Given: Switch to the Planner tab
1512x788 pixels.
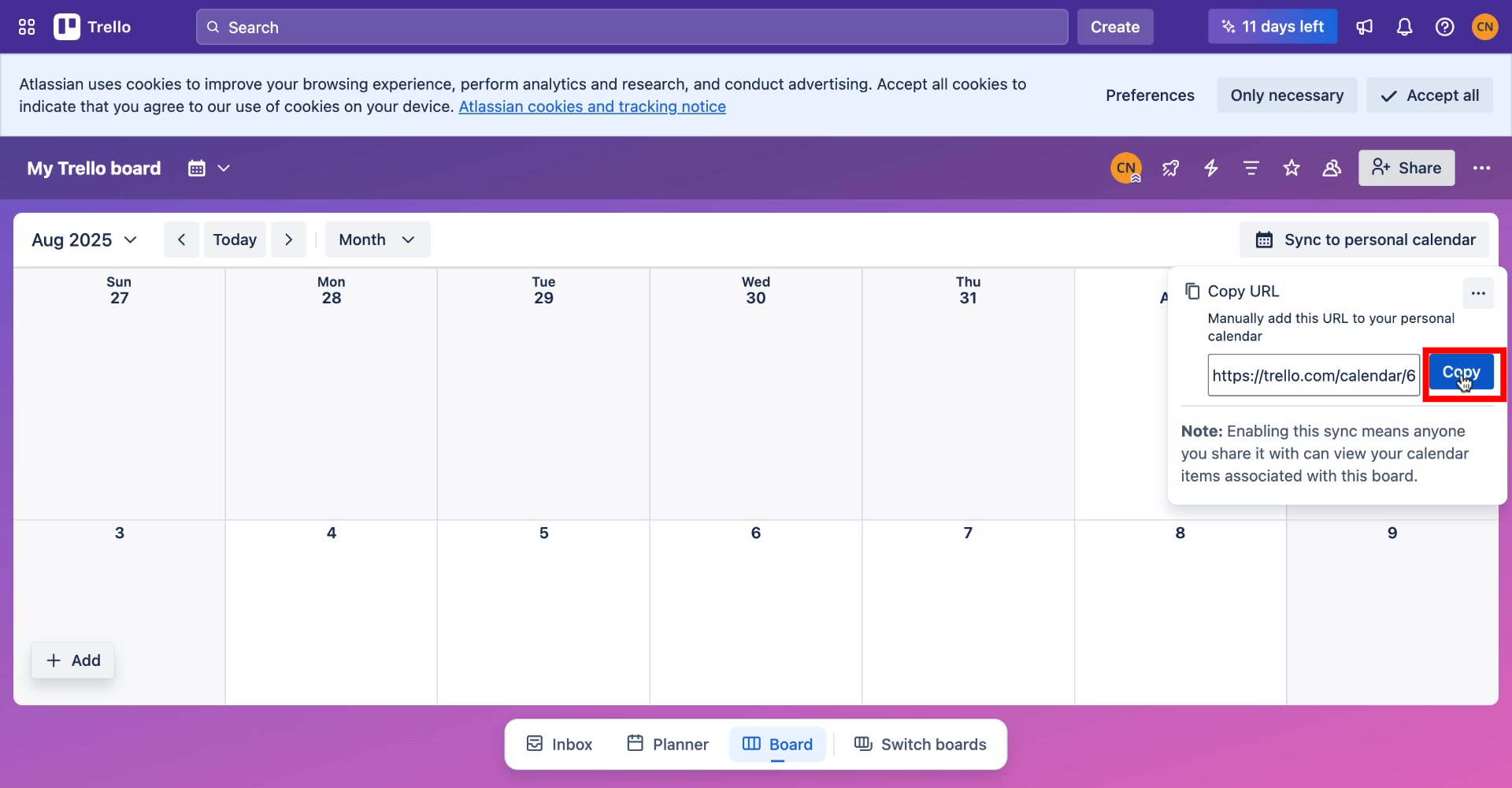Looking at the screenshot, I should tap(666, 743).
